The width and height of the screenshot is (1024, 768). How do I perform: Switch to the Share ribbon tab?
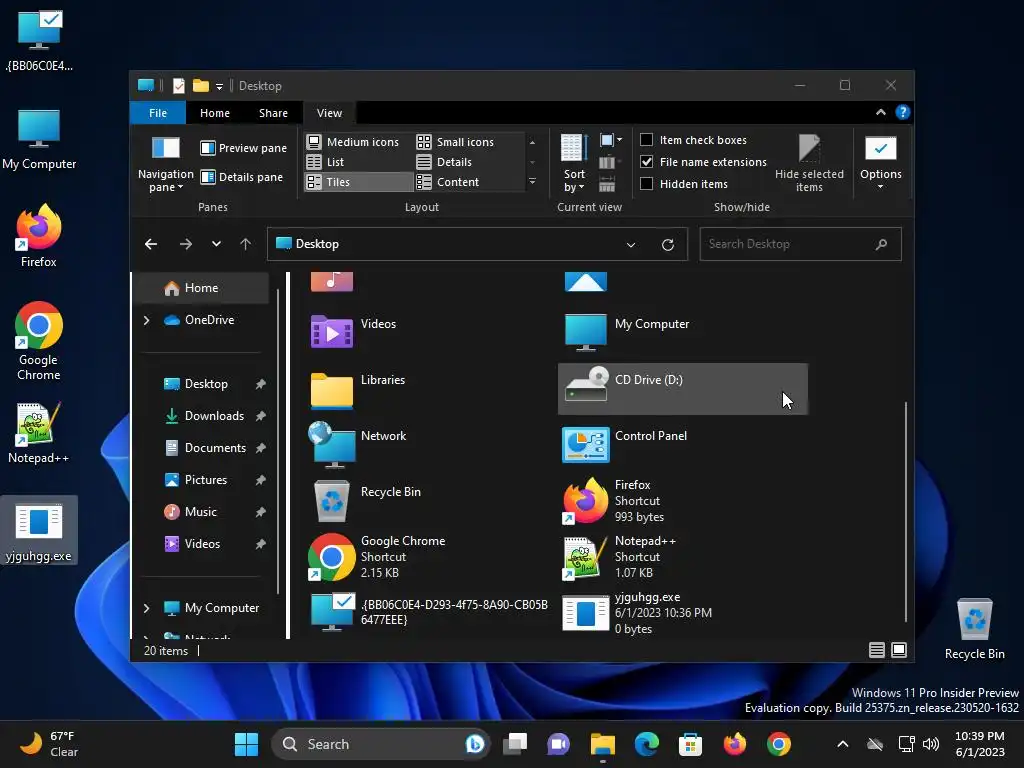[273, 113]
